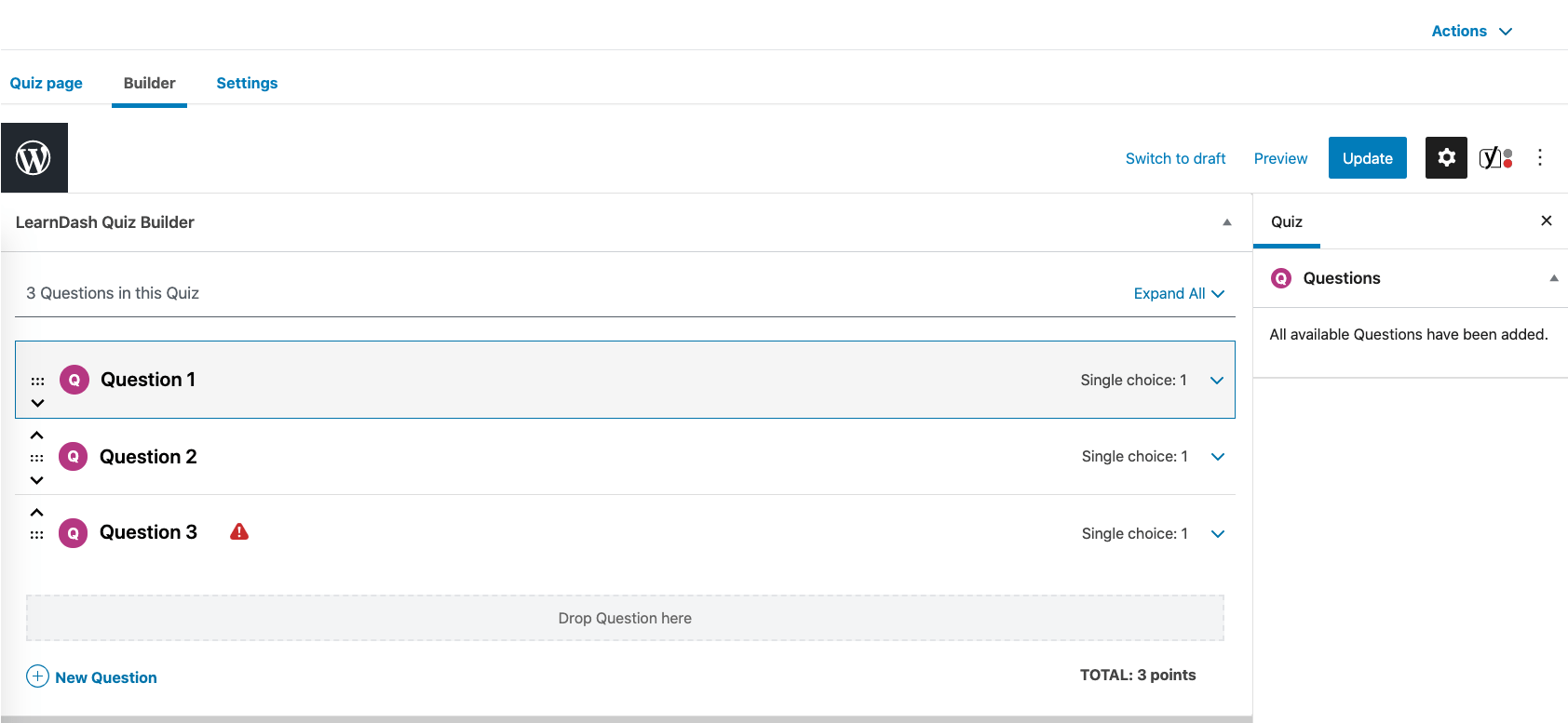The image size is (1568, 723).
Task: Click the 3 Questions in this Quiz text
Action: pos(113,293)
